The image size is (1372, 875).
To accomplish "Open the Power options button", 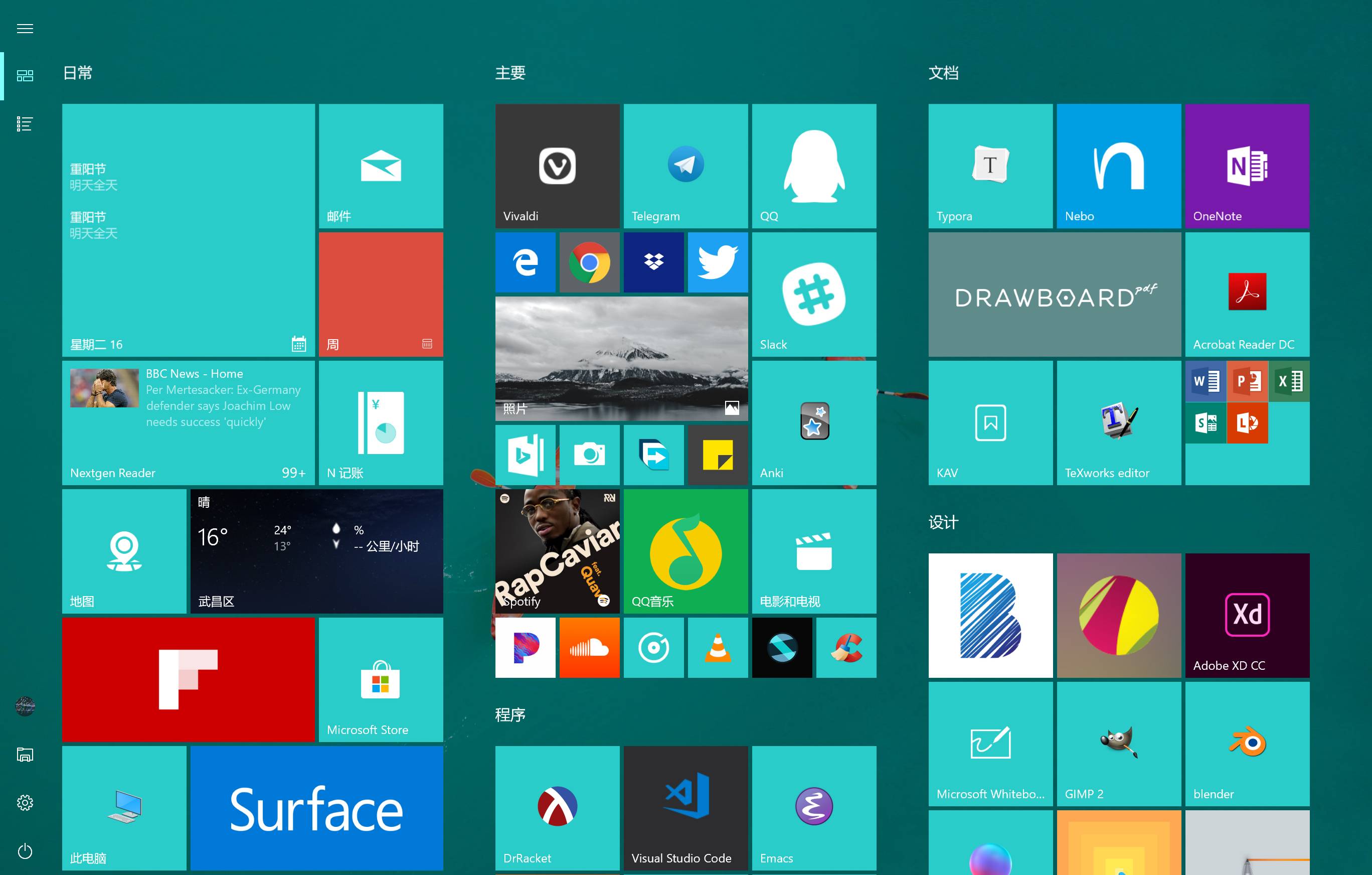I will 25,850.
